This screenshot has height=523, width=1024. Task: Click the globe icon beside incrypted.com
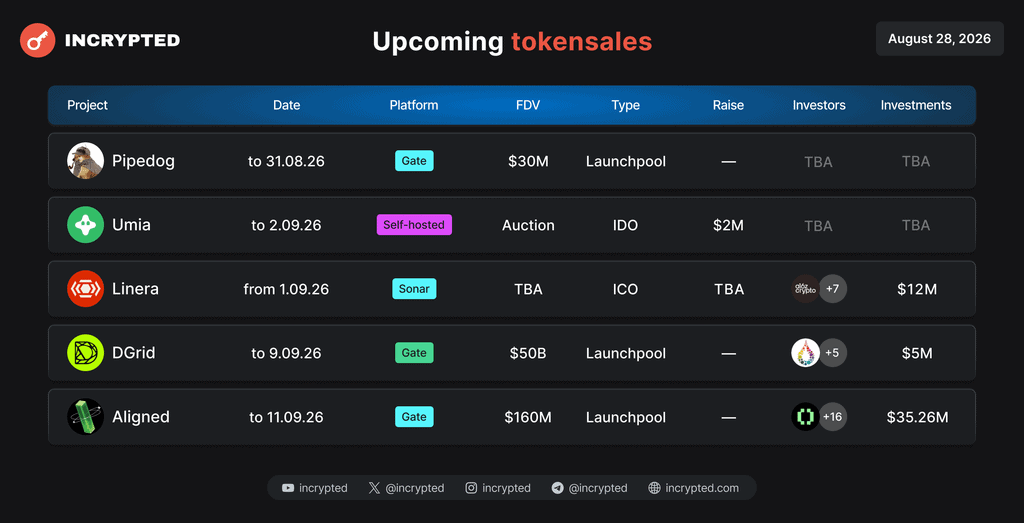coord(654,488)
